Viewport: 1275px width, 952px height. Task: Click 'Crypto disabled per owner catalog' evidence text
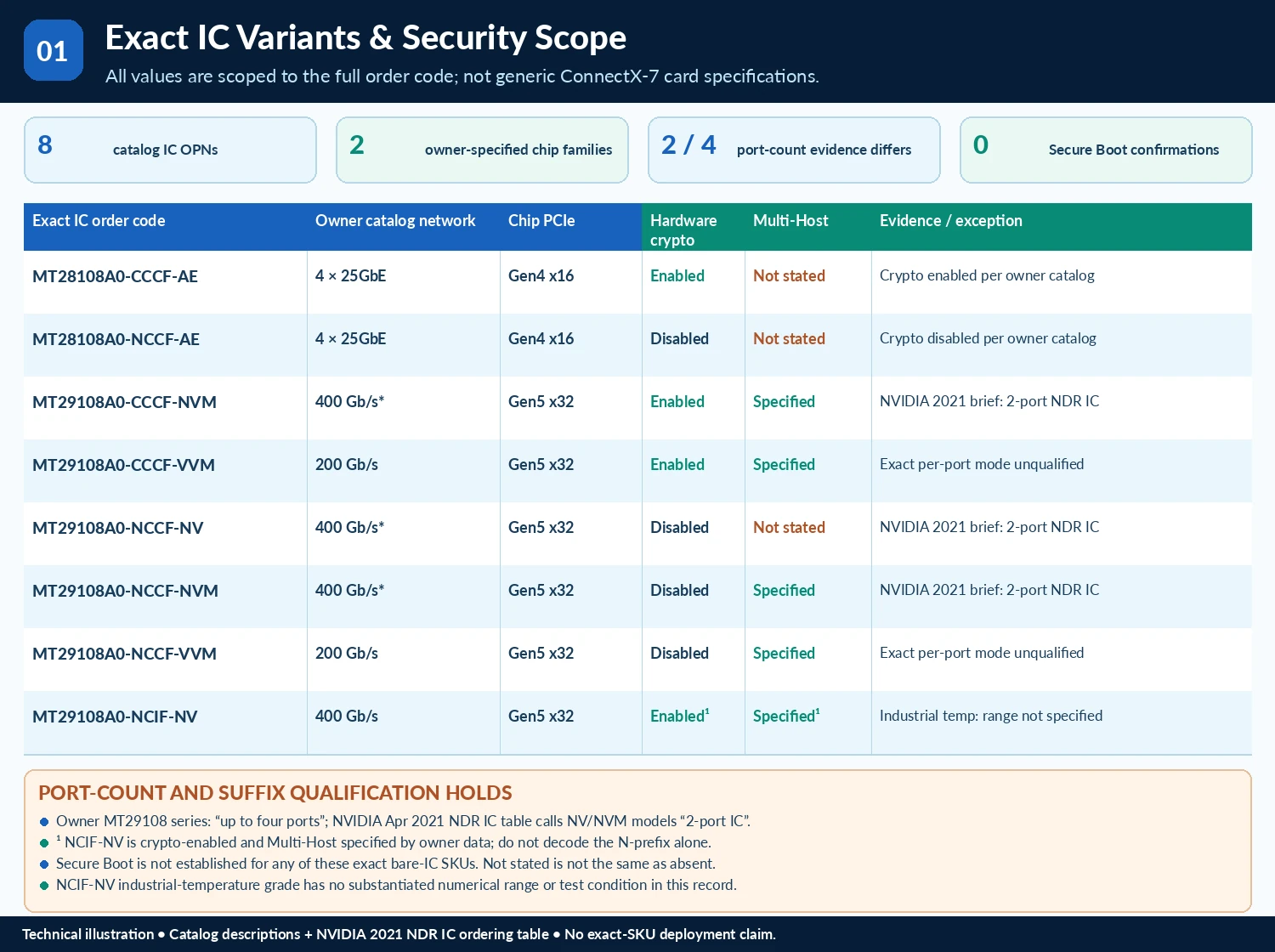(988, 338)
